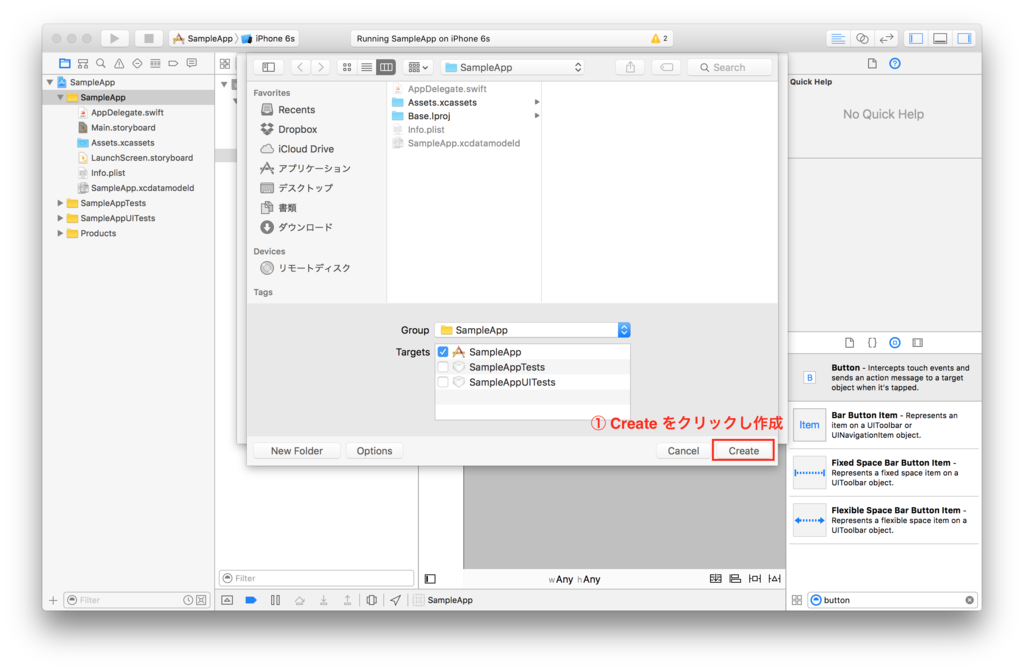Open the report navigator speech-bubble icon
This screenshot has height=671, width=1024.
192,63
